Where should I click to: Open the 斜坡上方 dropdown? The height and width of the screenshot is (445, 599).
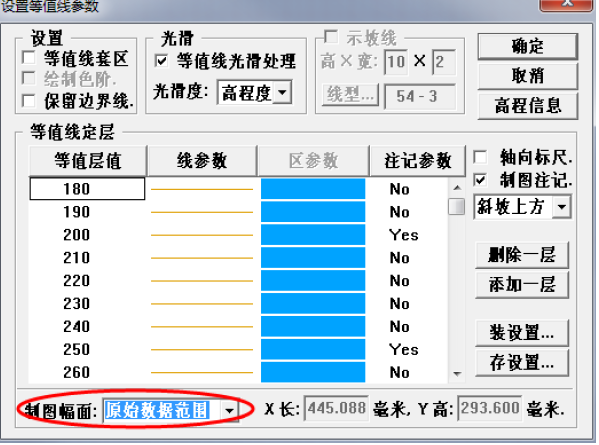(562, 207)
